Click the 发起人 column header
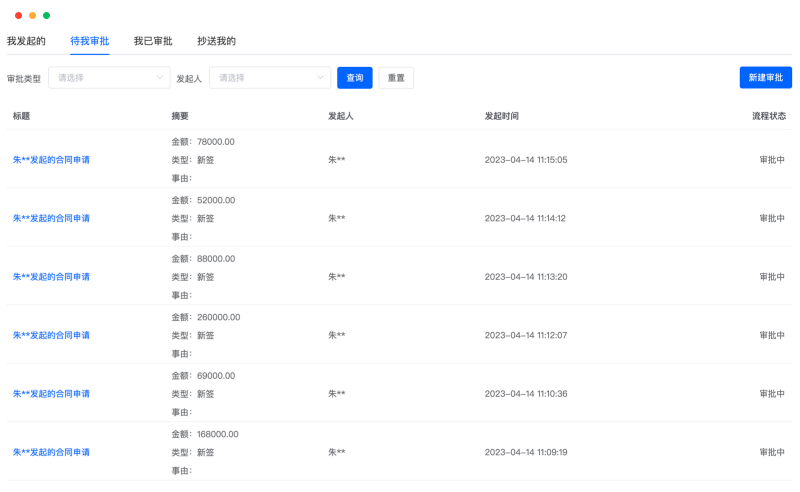Image resolution: width=800 pixels, height=492 pixels. pyautogui.click(x=341, y=116)
